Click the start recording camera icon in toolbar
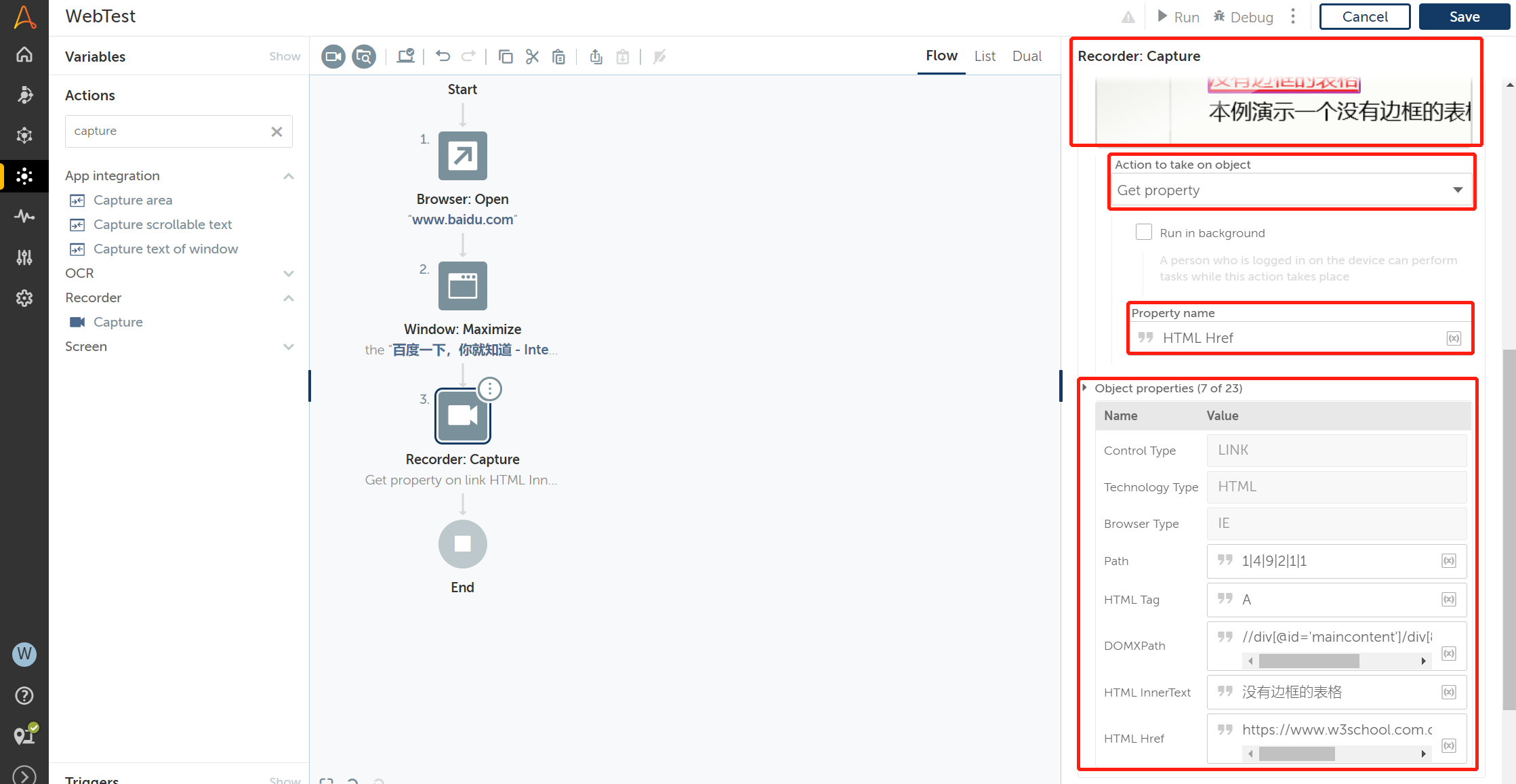The image size is (1516, 784). pos(333,56)
